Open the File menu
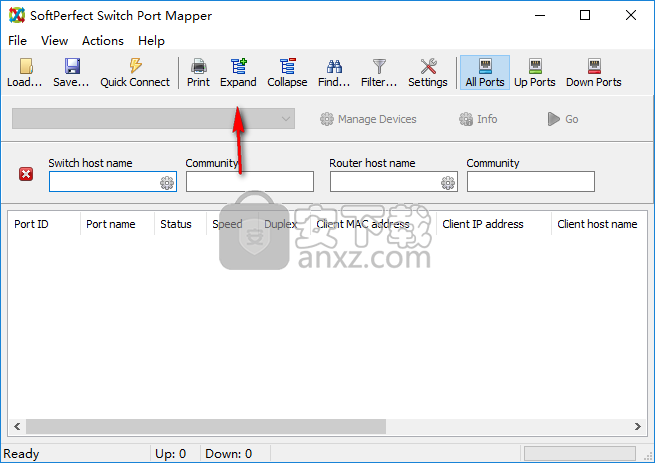 pos(18,41)
